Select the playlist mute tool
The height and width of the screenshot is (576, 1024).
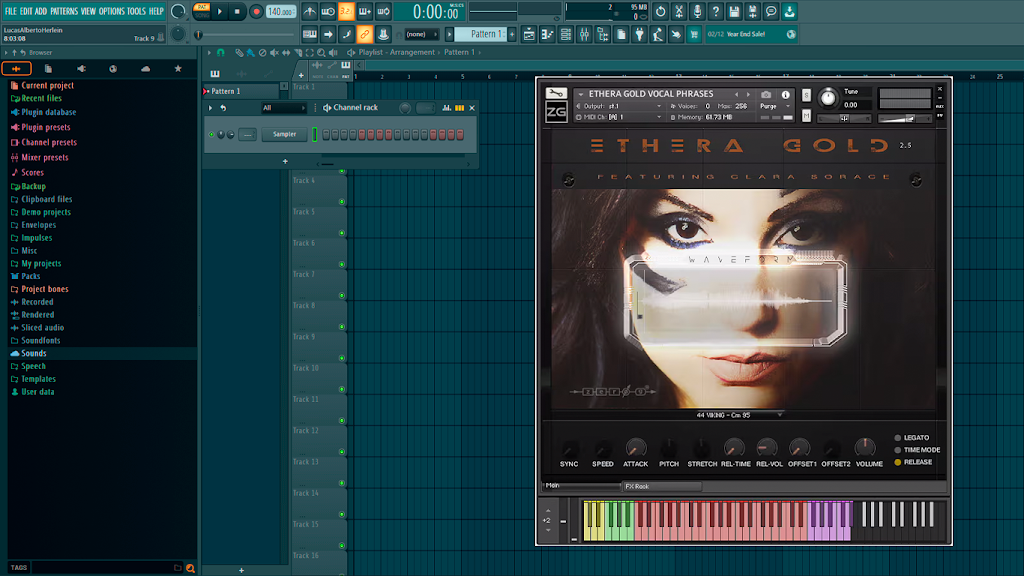point(274,53)
